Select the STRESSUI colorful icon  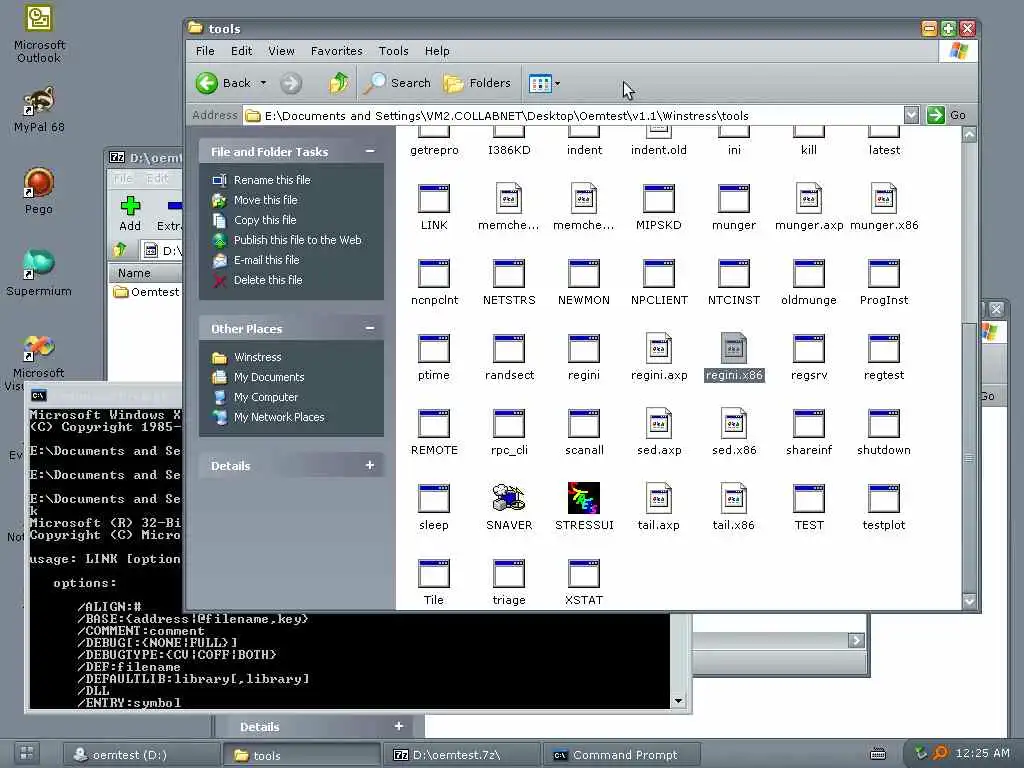click(x=584, y=498)
